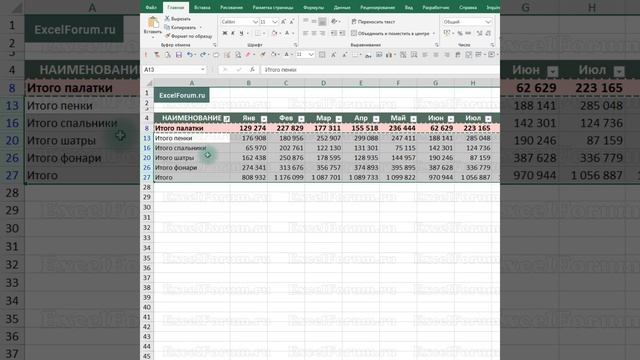Screen dimensions: 640x360
Task: Toggle Переносить текст wrap text
Action: tap(373, 22)
